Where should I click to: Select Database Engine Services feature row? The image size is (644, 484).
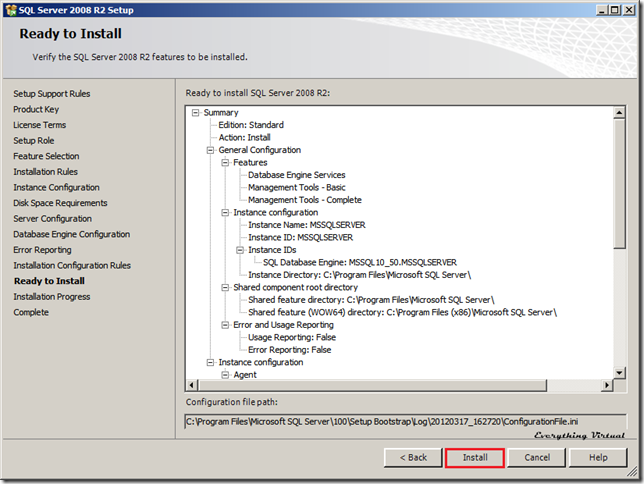[x=297, y=175]
